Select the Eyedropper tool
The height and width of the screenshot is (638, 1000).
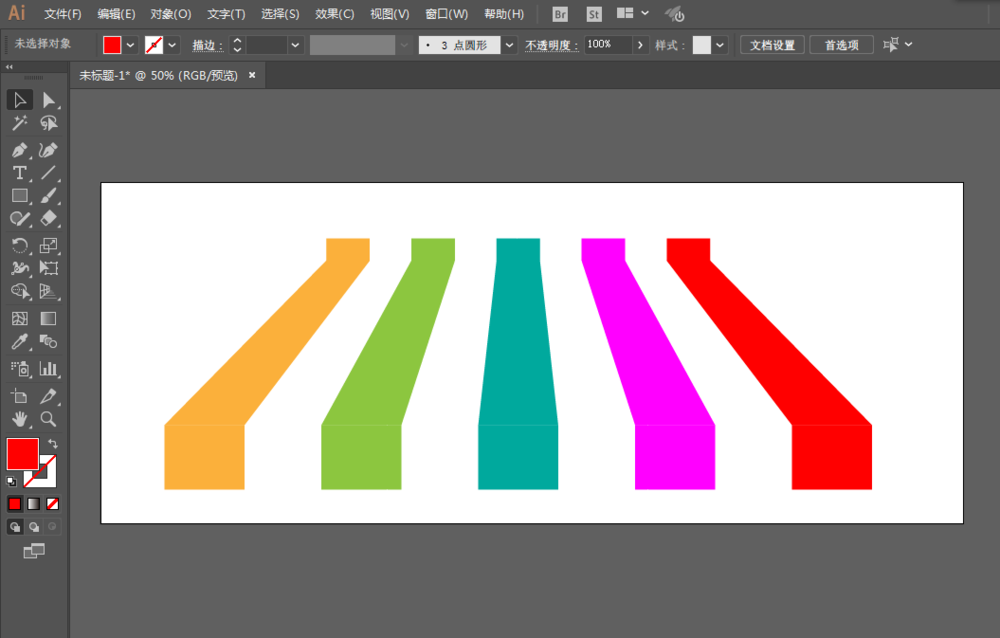[x=20, y=341]
